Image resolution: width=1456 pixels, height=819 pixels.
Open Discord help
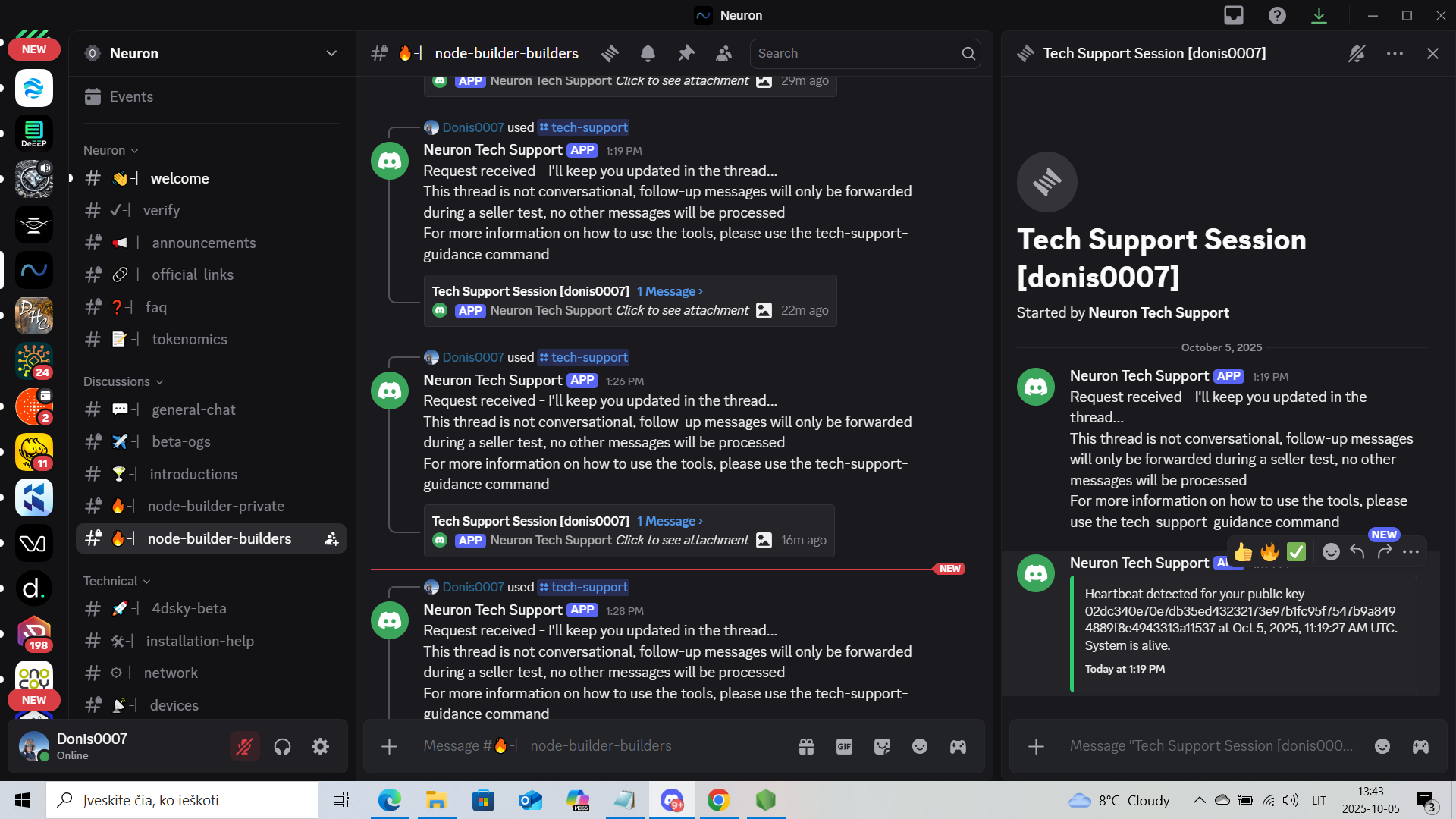(x=1277, y=15)
